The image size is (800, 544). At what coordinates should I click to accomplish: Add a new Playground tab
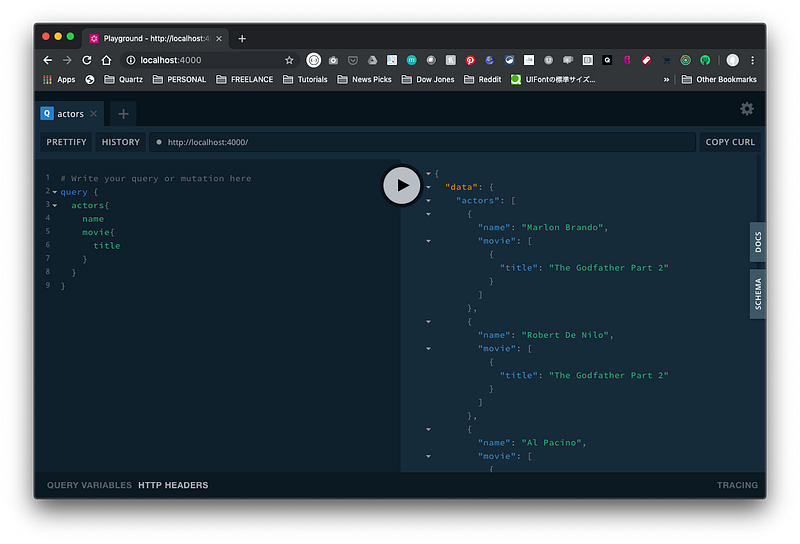pos(123,114)
